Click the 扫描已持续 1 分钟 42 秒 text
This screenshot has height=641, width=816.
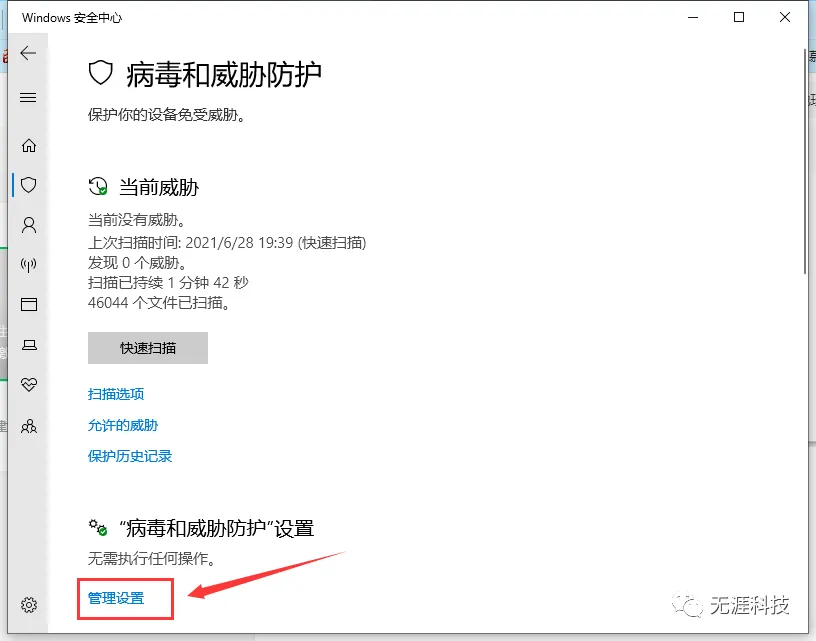click(168, 283)
